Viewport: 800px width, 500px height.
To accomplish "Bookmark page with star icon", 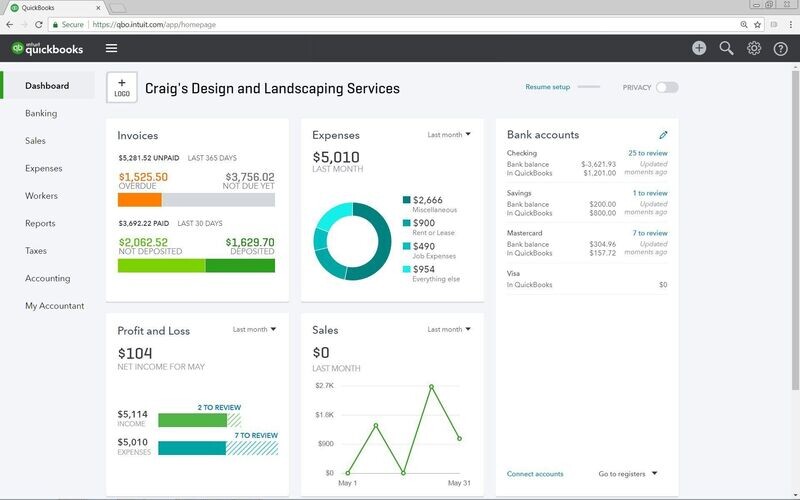I will pyautogui.click(x=758, y=24).
